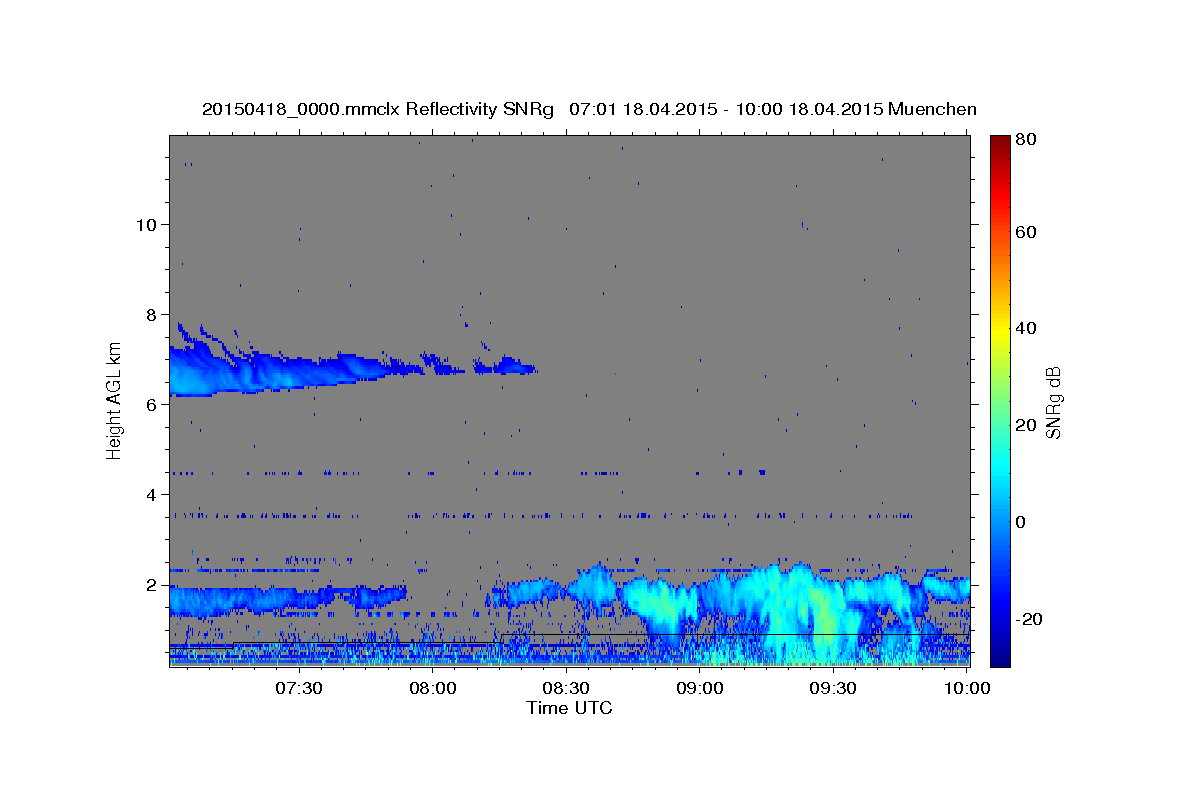Click the 'Time UTC' x-axis label
This screenshot has width=1200, height=800.
[569, 708]
